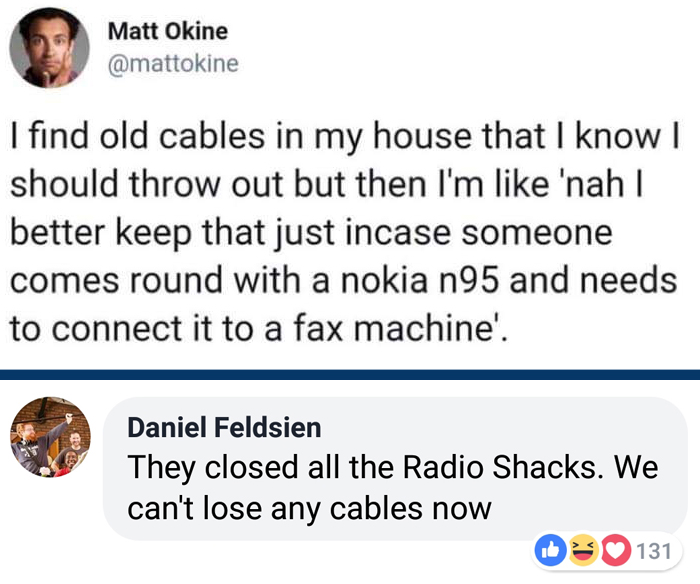Click the @mattokine handle

pos(172,63)
